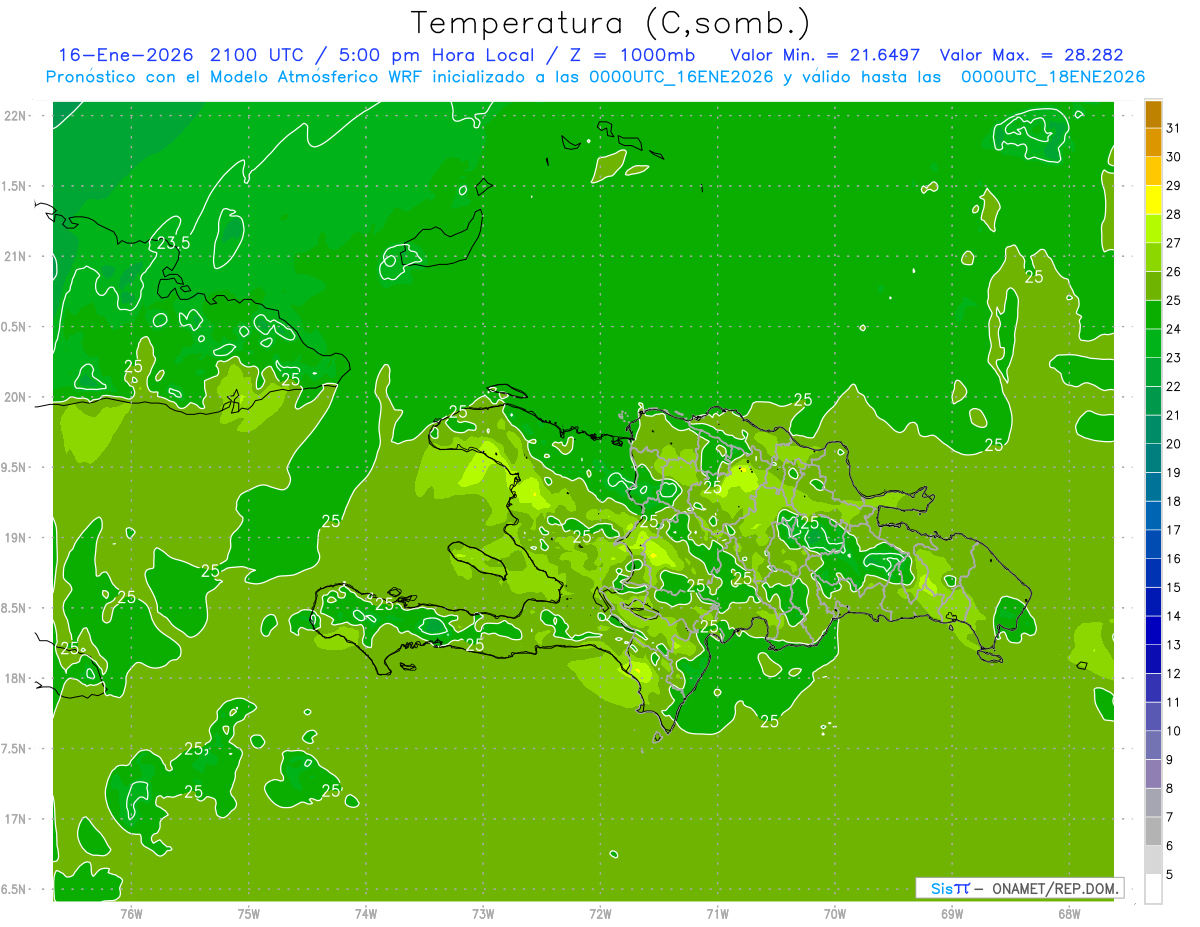Click the blue color bar segment between 15 and 16
Image resolution: width=1200 pixels, height=927 pixels.
1153,573
